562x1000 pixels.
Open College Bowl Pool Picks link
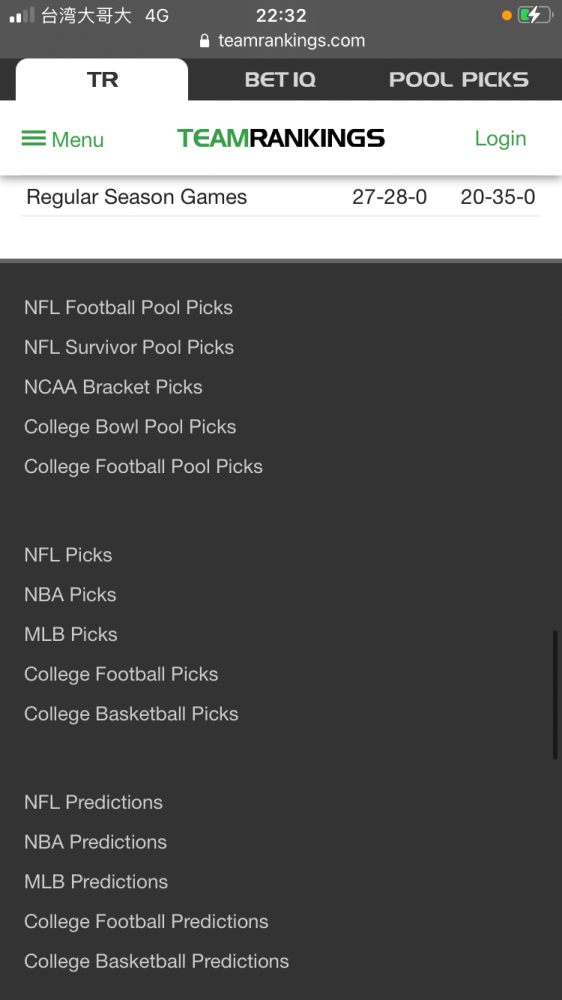tap(130, 427)
